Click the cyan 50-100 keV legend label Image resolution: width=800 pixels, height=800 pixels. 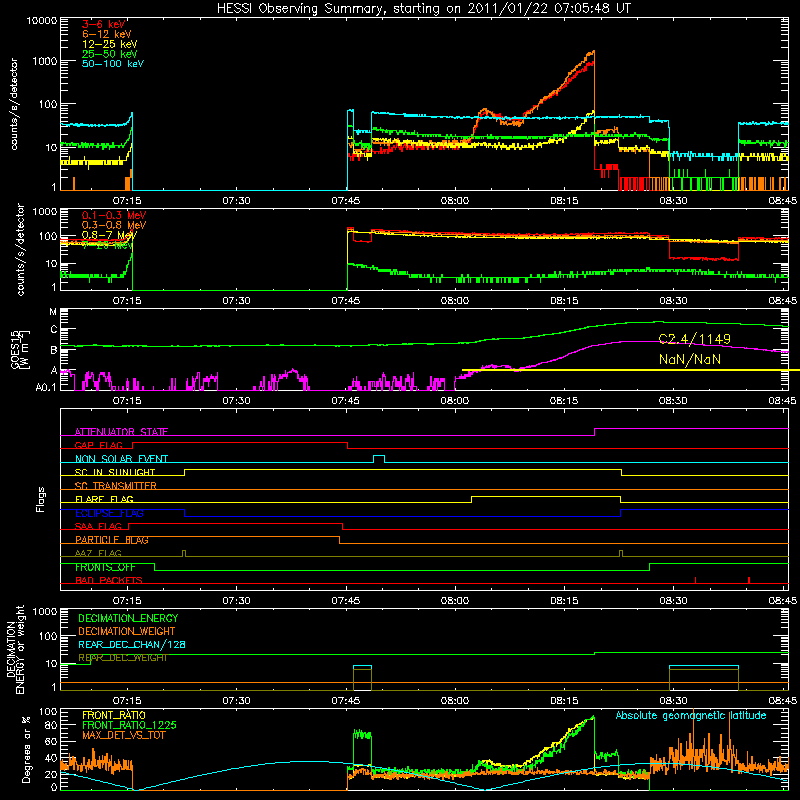click(x=113, y=64)
